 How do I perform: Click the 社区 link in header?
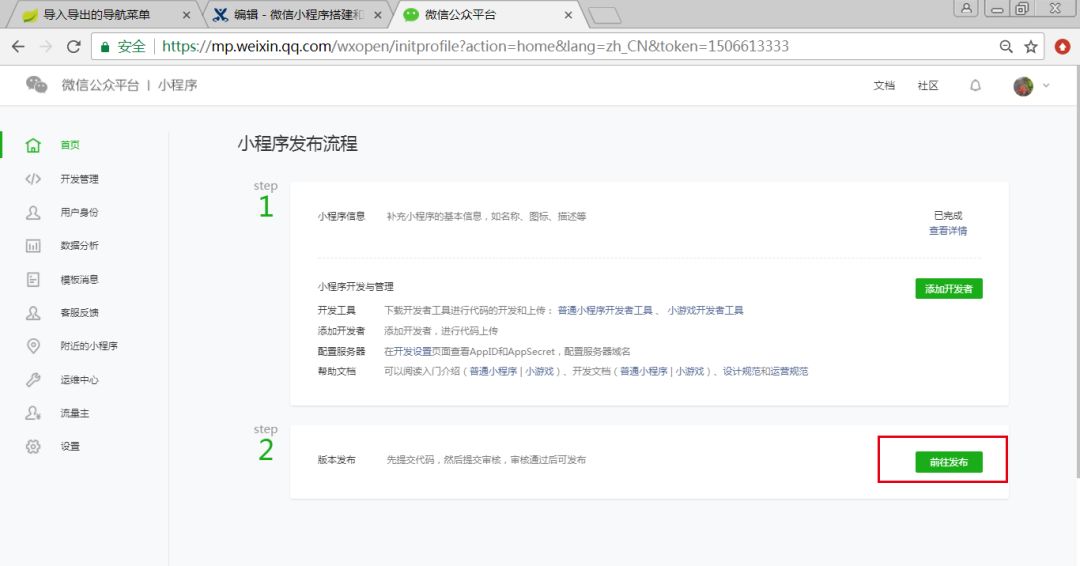coord(928,85)
